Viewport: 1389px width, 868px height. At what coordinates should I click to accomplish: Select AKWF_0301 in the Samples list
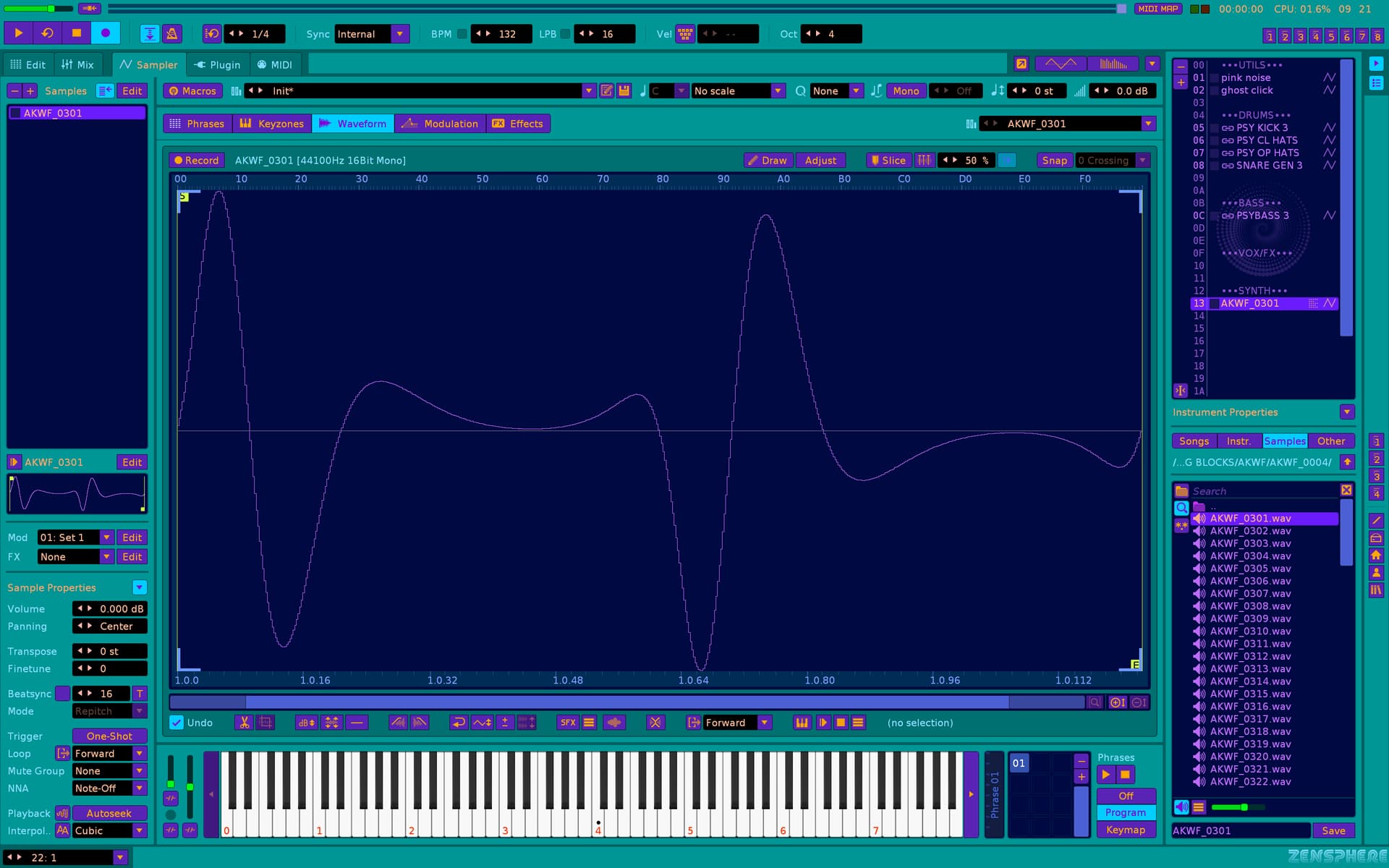[x=77, y=113]
